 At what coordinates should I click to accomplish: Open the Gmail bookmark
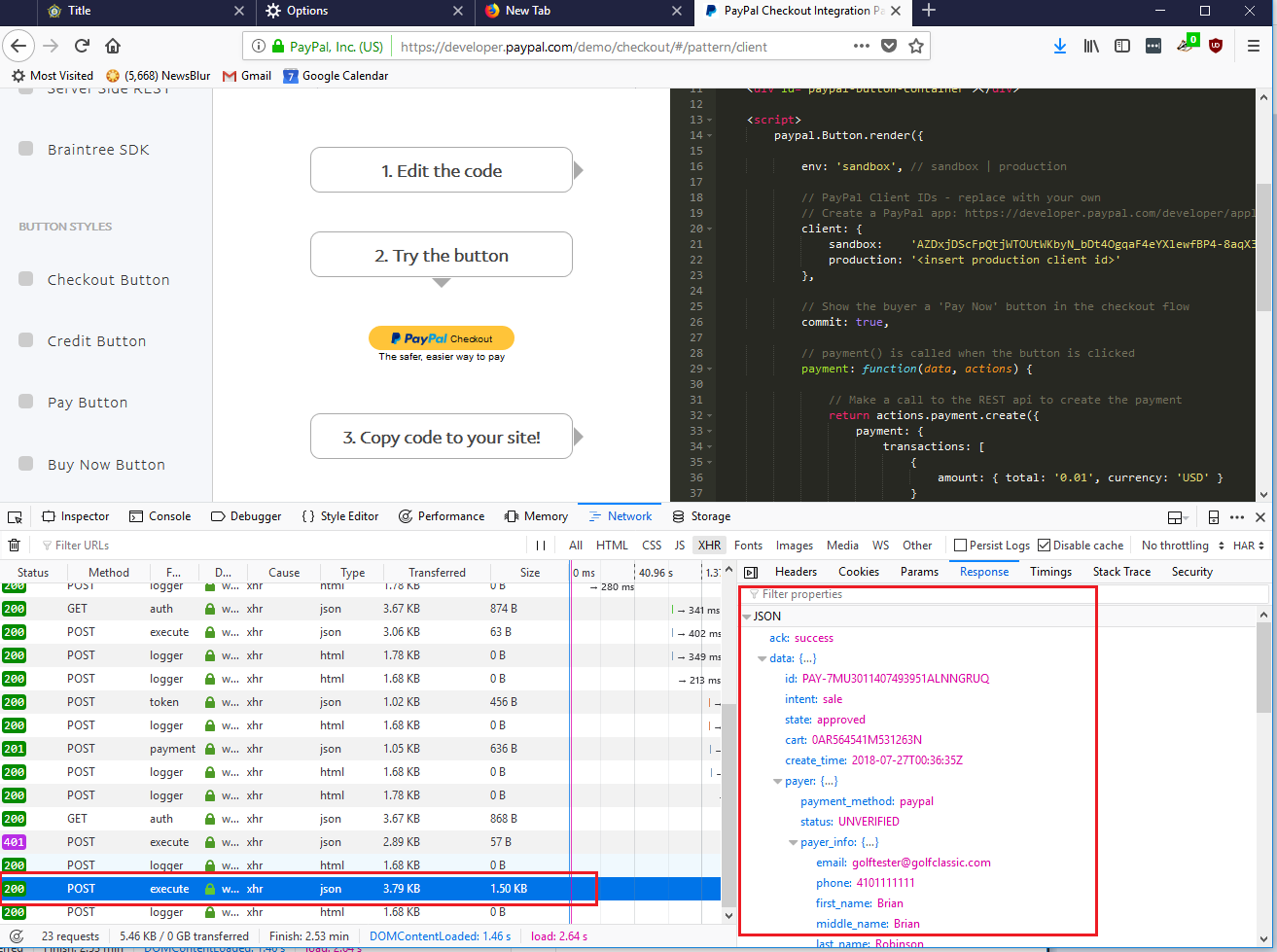point(247,76)
